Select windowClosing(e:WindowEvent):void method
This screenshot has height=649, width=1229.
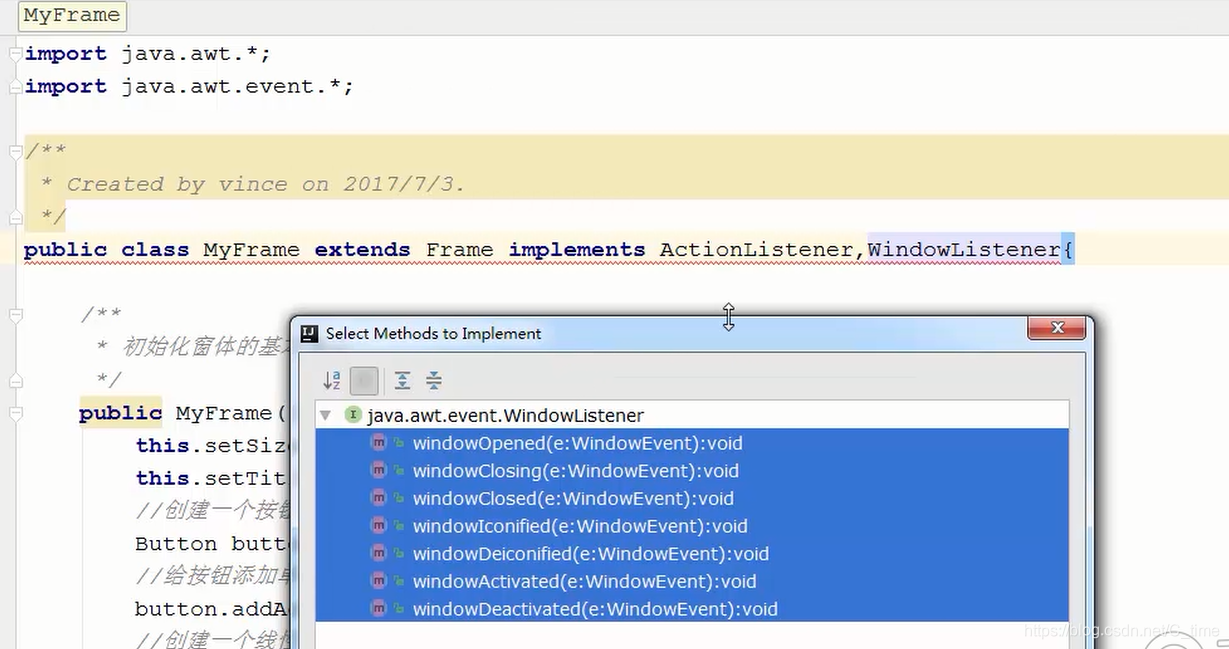(692, 471)
